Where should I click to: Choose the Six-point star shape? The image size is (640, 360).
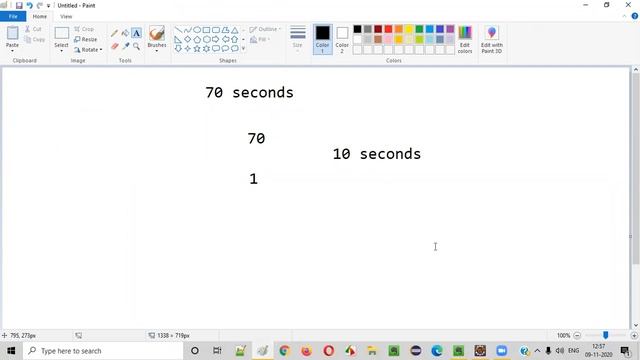click(x=207, y=49)
